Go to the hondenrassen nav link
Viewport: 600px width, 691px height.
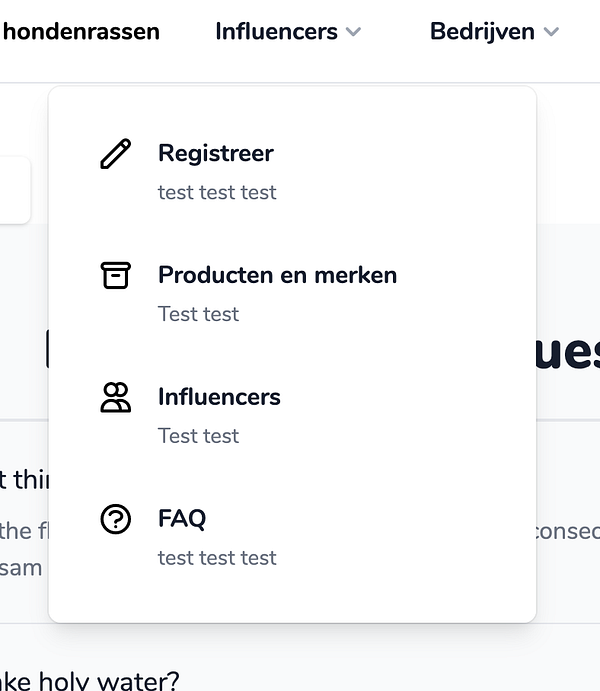[x=81, y=32]
